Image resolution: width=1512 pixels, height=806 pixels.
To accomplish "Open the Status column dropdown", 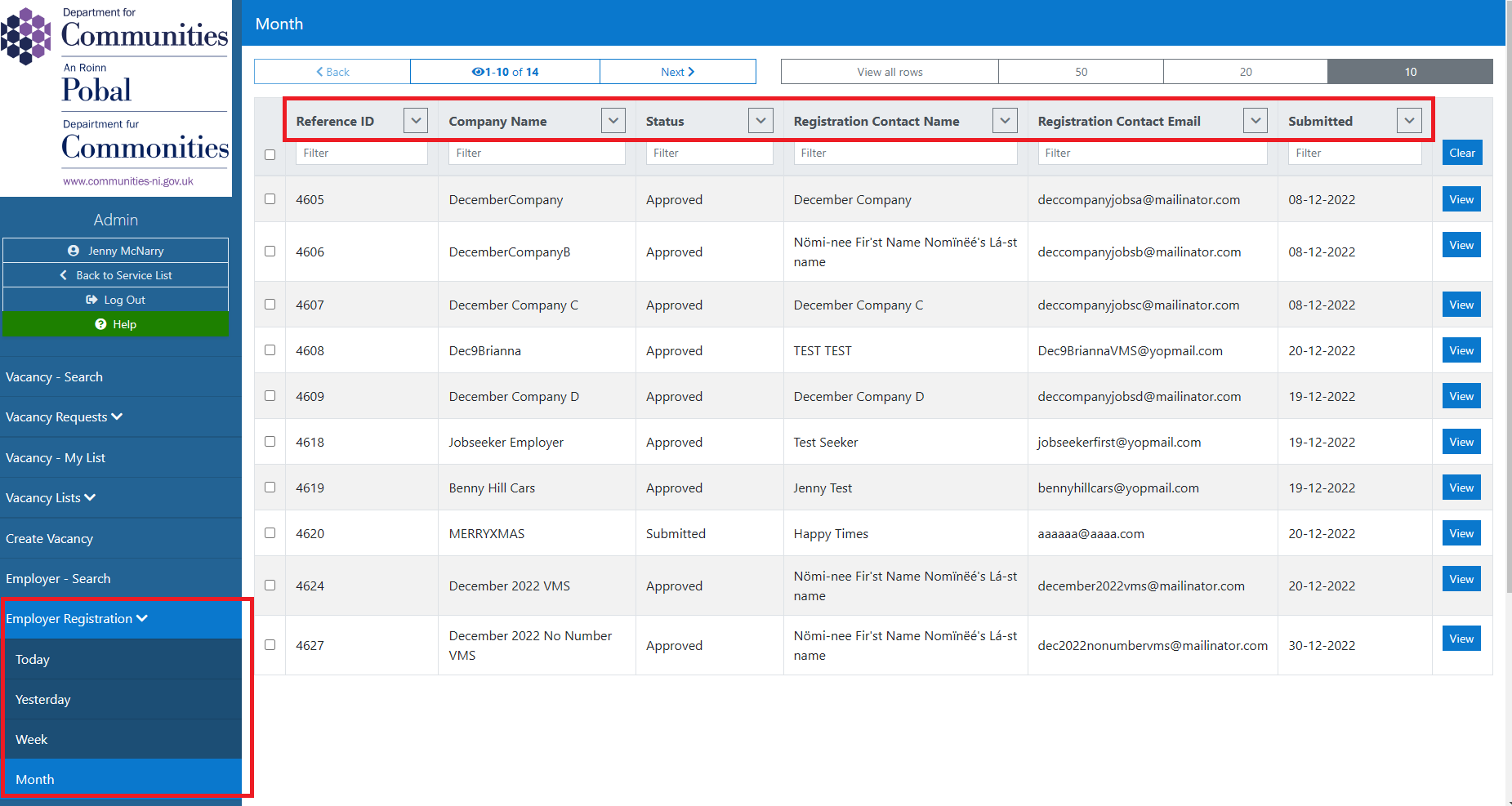I will (x=760, y=121).
